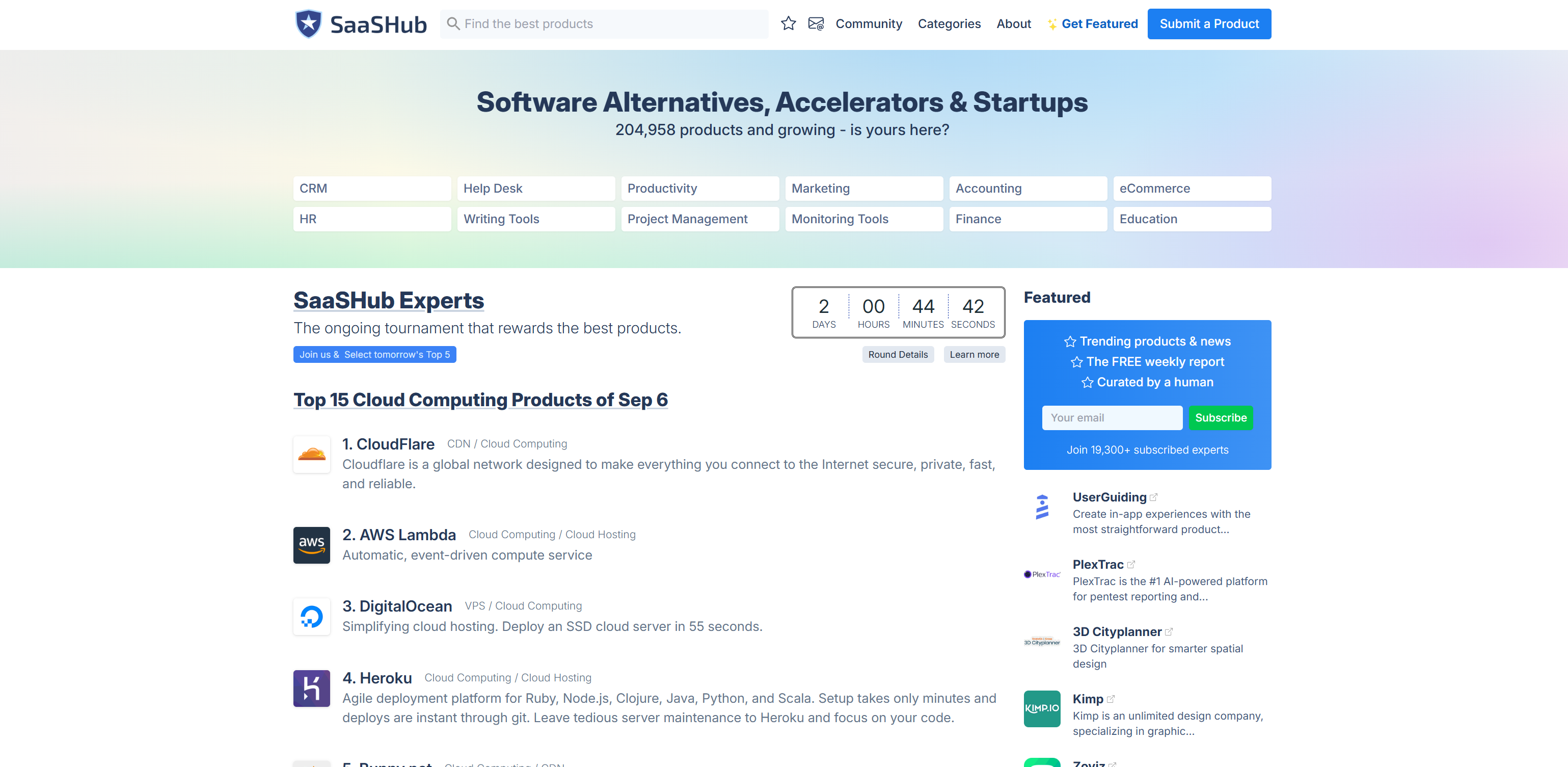Open the 3. DigitalOcean product title
Image resolution: width=1568 pixels, height=767 pixels.
[x=397, y=606]
